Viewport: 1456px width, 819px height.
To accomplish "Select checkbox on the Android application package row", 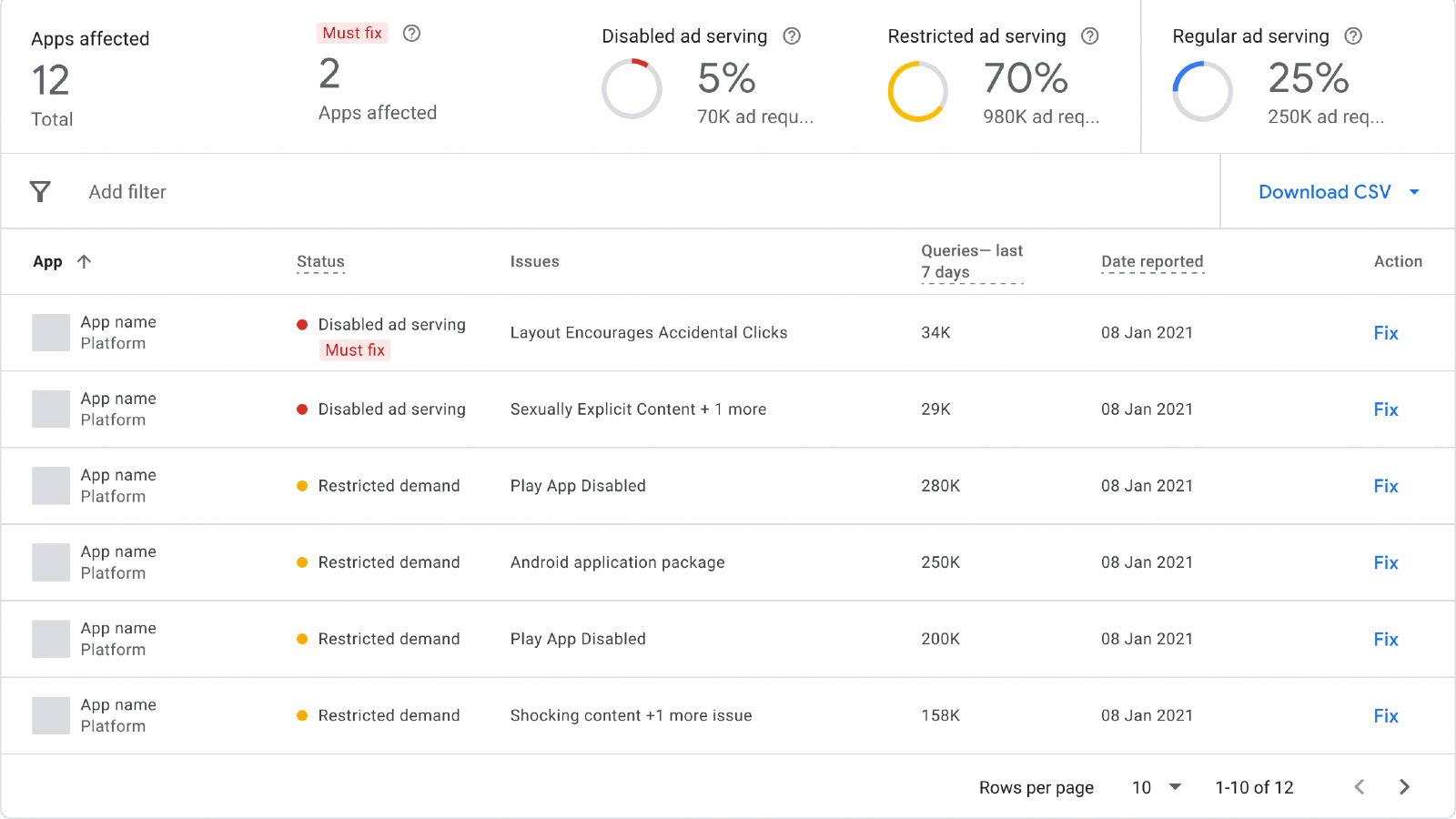I will coord(51,561).
